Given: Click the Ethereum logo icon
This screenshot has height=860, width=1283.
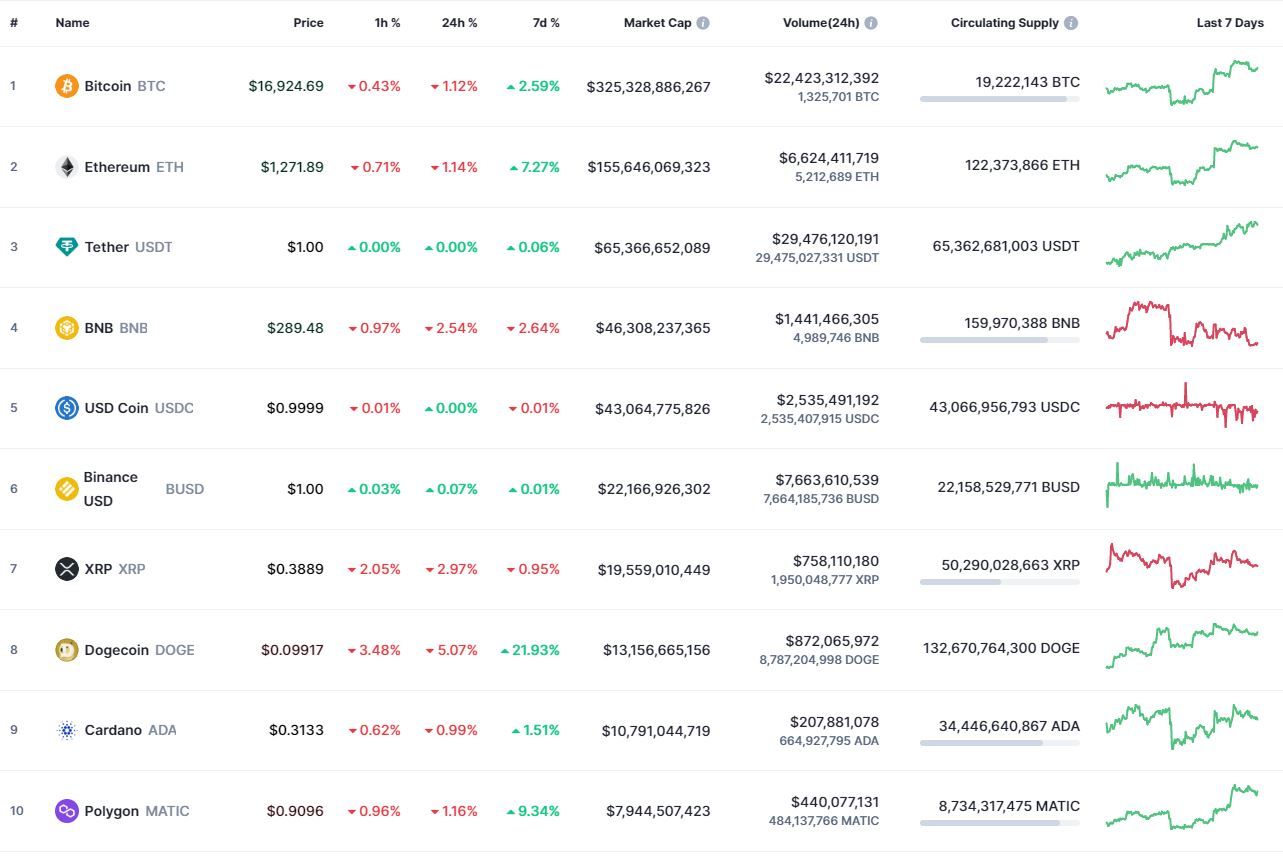Looking at the screenshot, I should click(67, 167).
